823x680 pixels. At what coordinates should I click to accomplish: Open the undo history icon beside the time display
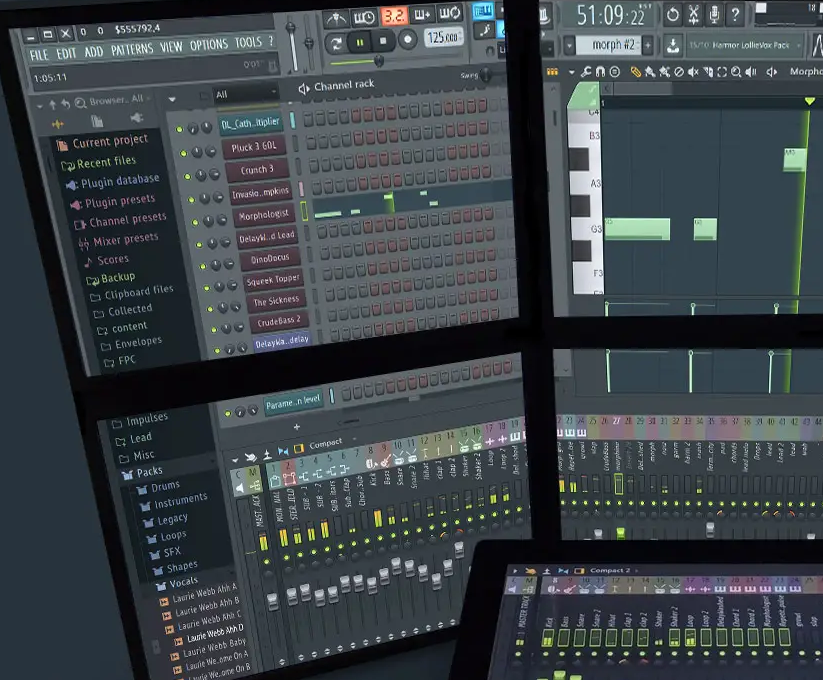click(672, 15)
